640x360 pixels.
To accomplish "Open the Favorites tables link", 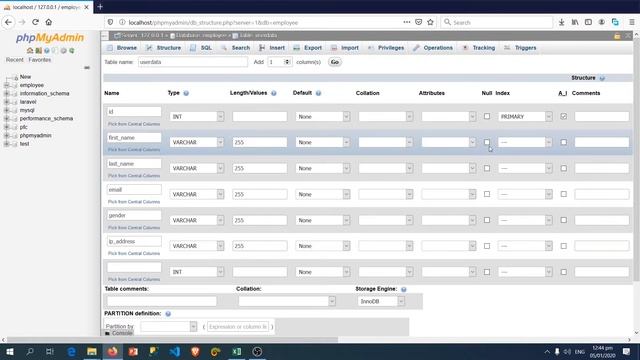I will [x=40, y=60].
